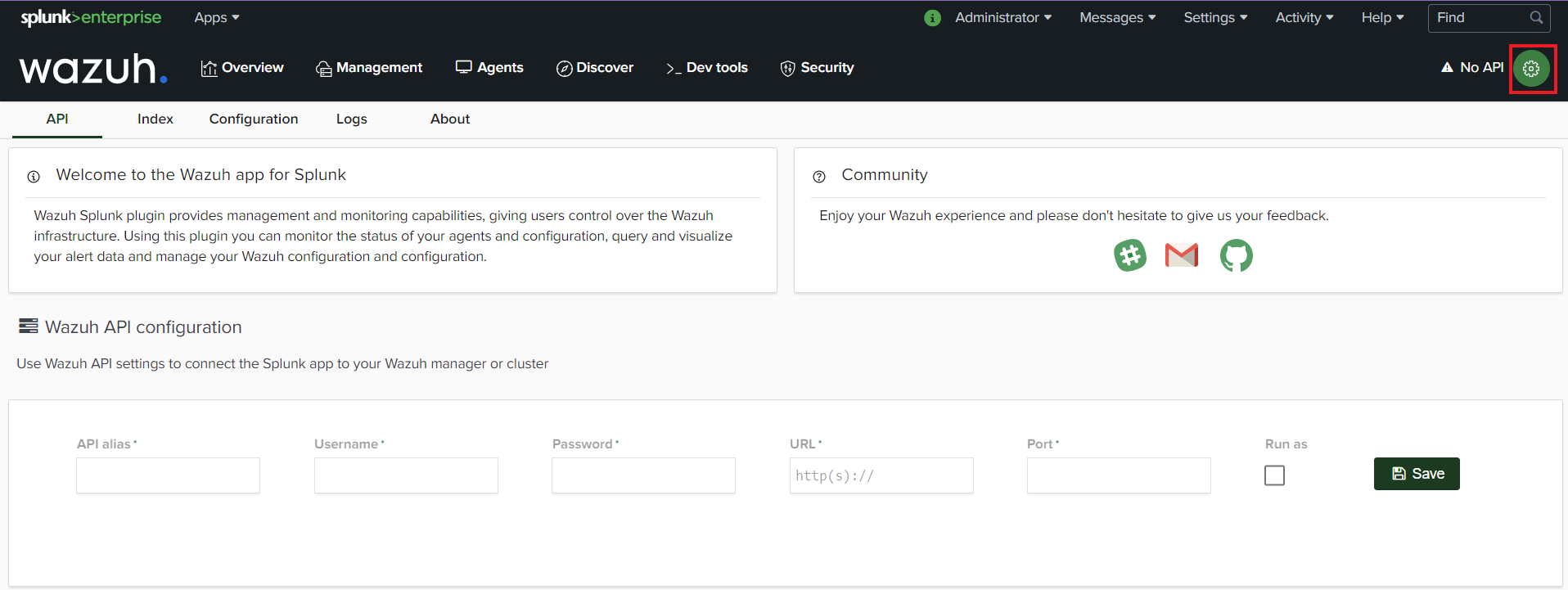This screenshot has width=1568, height=590.
Task: Switch to the Configuration tab
Action: pyautogui.click(x=254, y=119)
